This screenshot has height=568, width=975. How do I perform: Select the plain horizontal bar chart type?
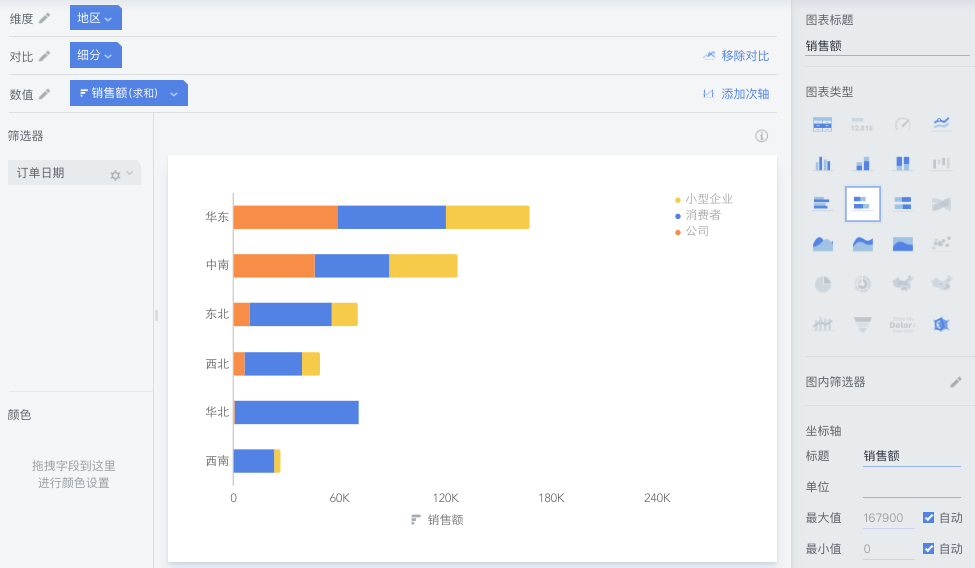pos(822,203)
